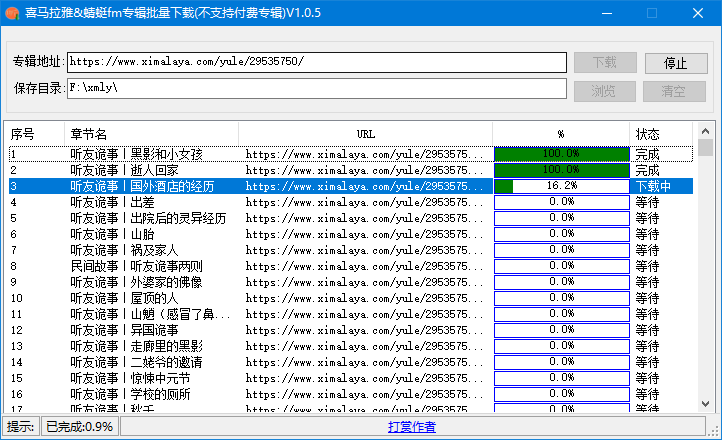Click the 状态 status column header
The image size is (722, 440).
click(661, 133)
